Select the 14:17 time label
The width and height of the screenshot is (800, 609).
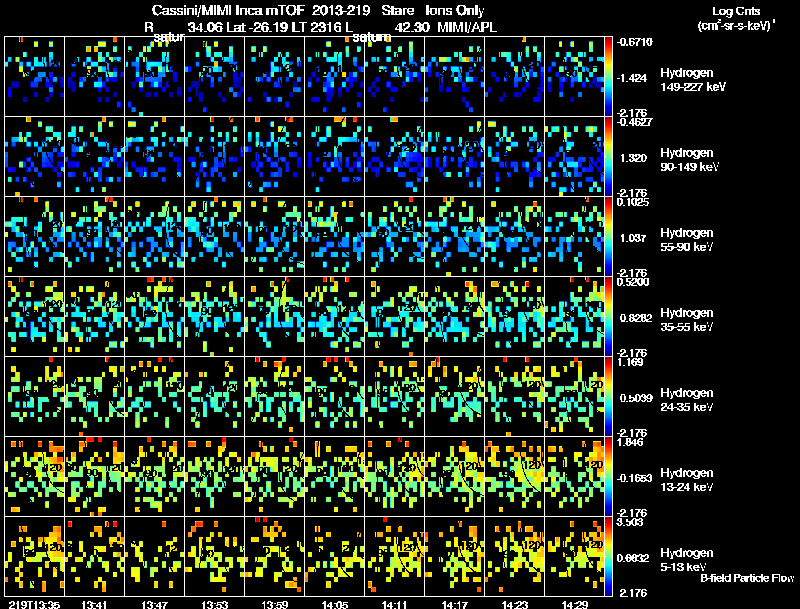[x=455, y=604]
